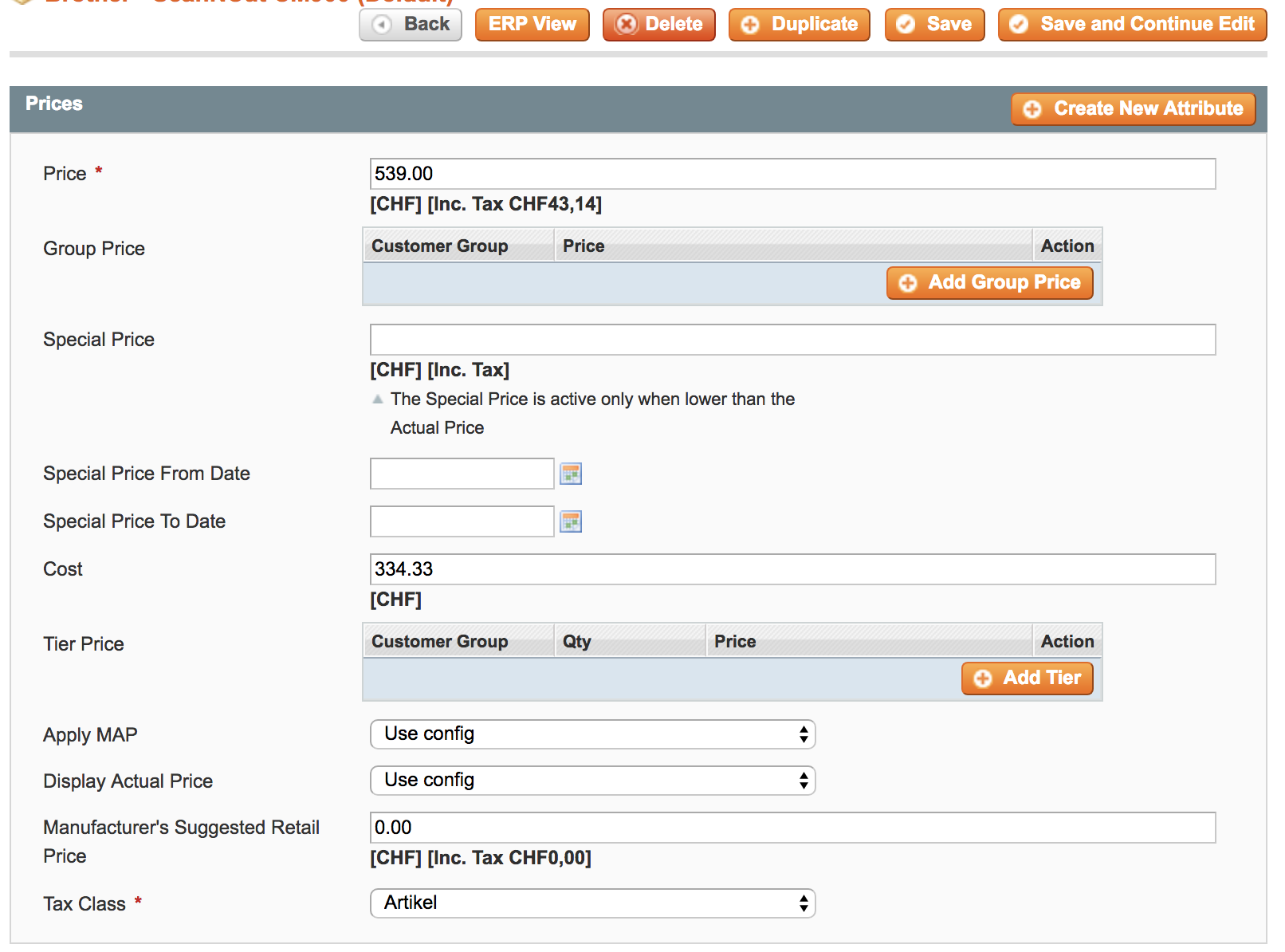1285x952 pixels.
Task: Click the plus icon on Add Tier button
Action: point(983,679)
